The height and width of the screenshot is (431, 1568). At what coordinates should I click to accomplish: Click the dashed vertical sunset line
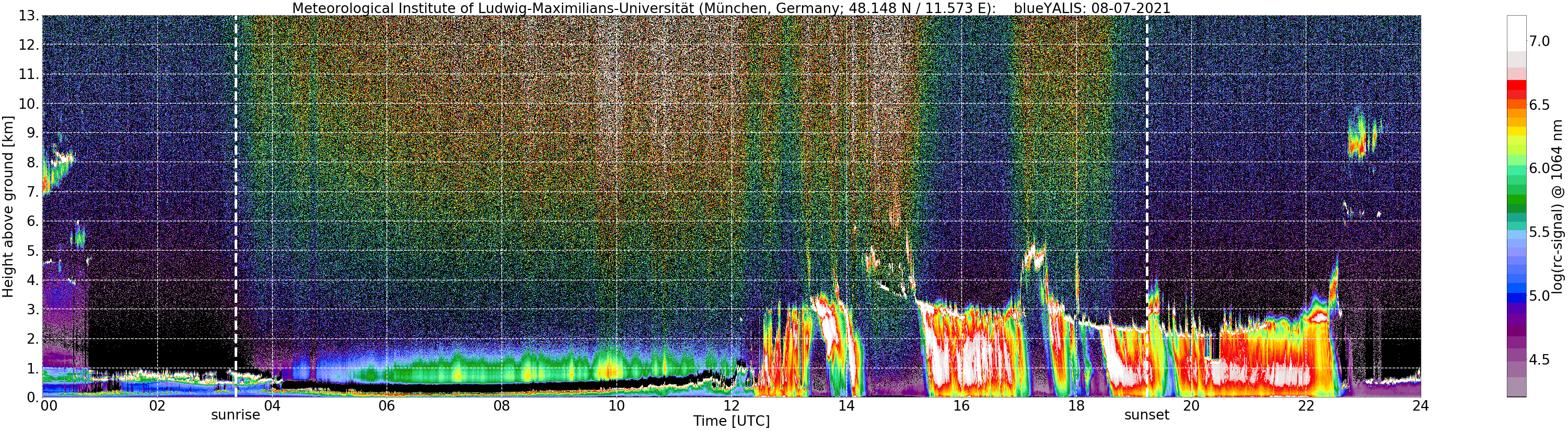[1147, 206]
